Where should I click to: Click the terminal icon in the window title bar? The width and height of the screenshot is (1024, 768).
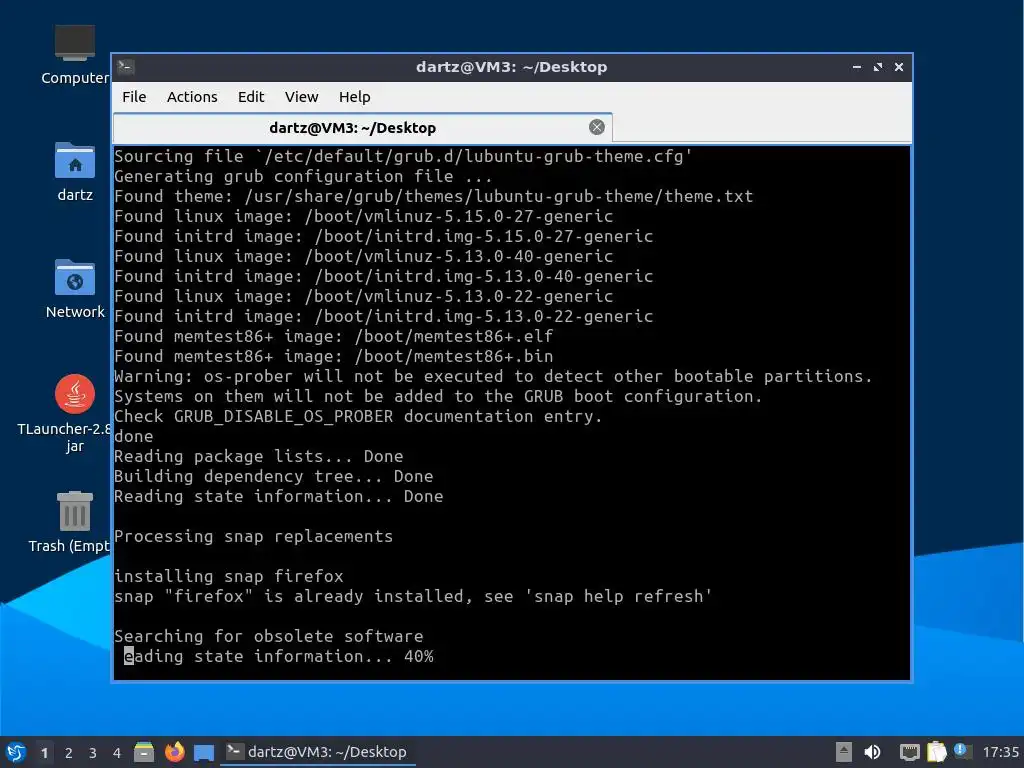click(x=126, y=67)
